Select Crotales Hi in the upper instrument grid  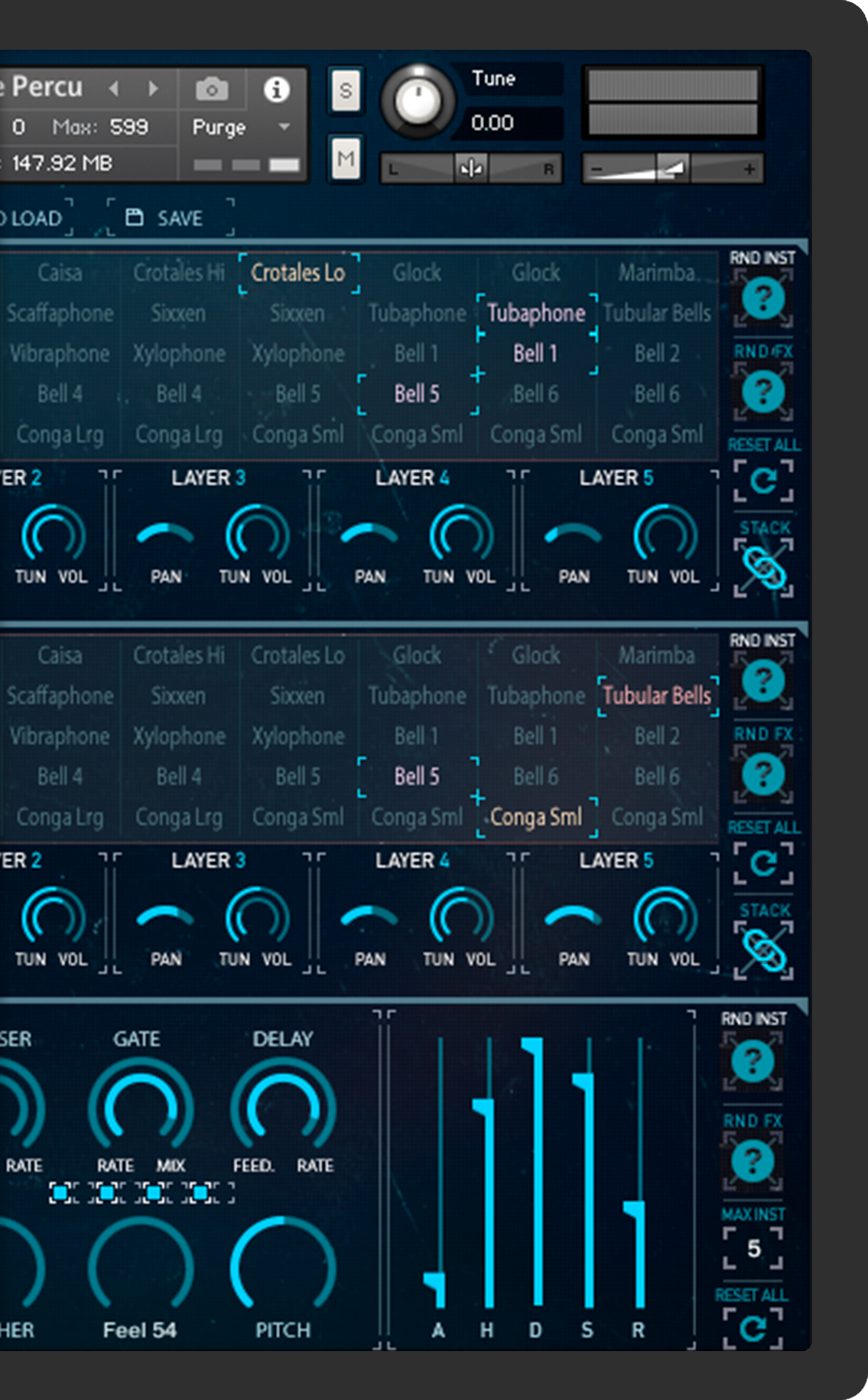click(x=179, y=273)
